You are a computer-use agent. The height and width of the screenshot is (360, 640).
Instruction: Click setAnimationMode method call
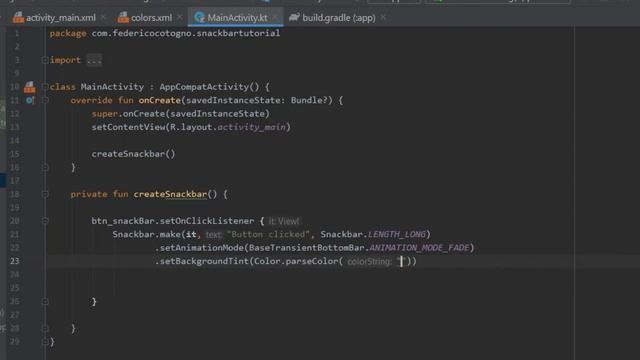tap(202, 248)
